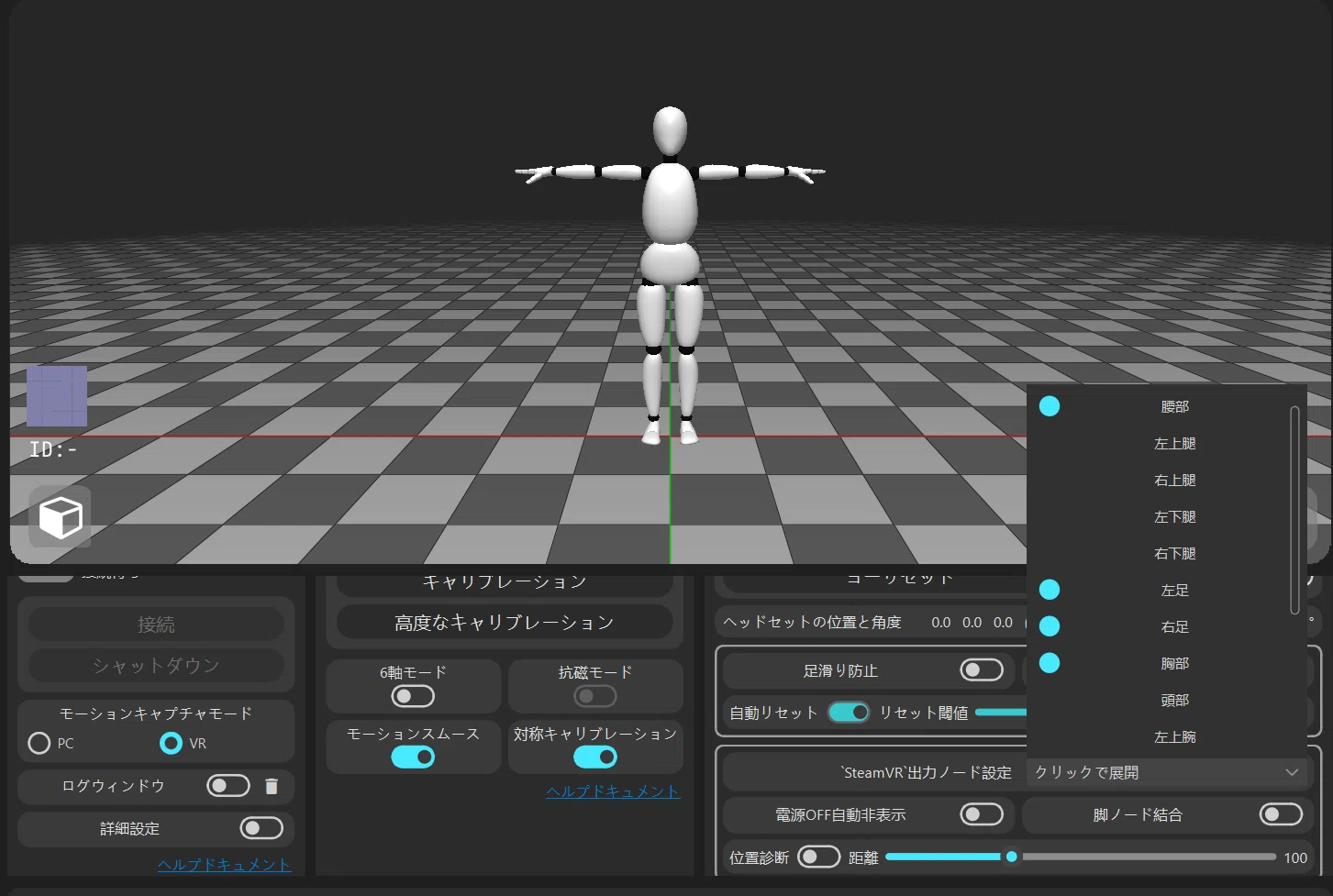Expand the クリックで展開 dropdown

[x=1167, y=773]
